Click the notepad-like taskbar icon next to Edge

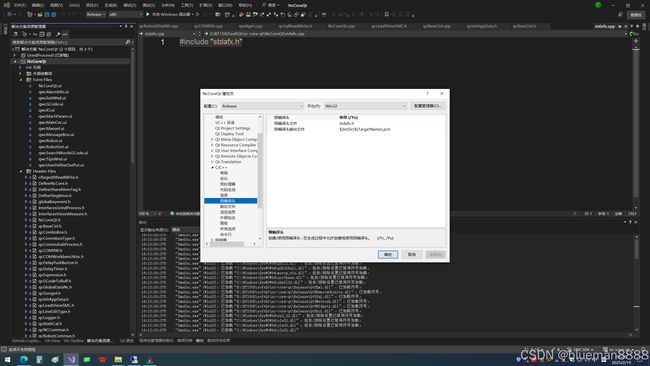pyautogui.click(x=39, y=359)
